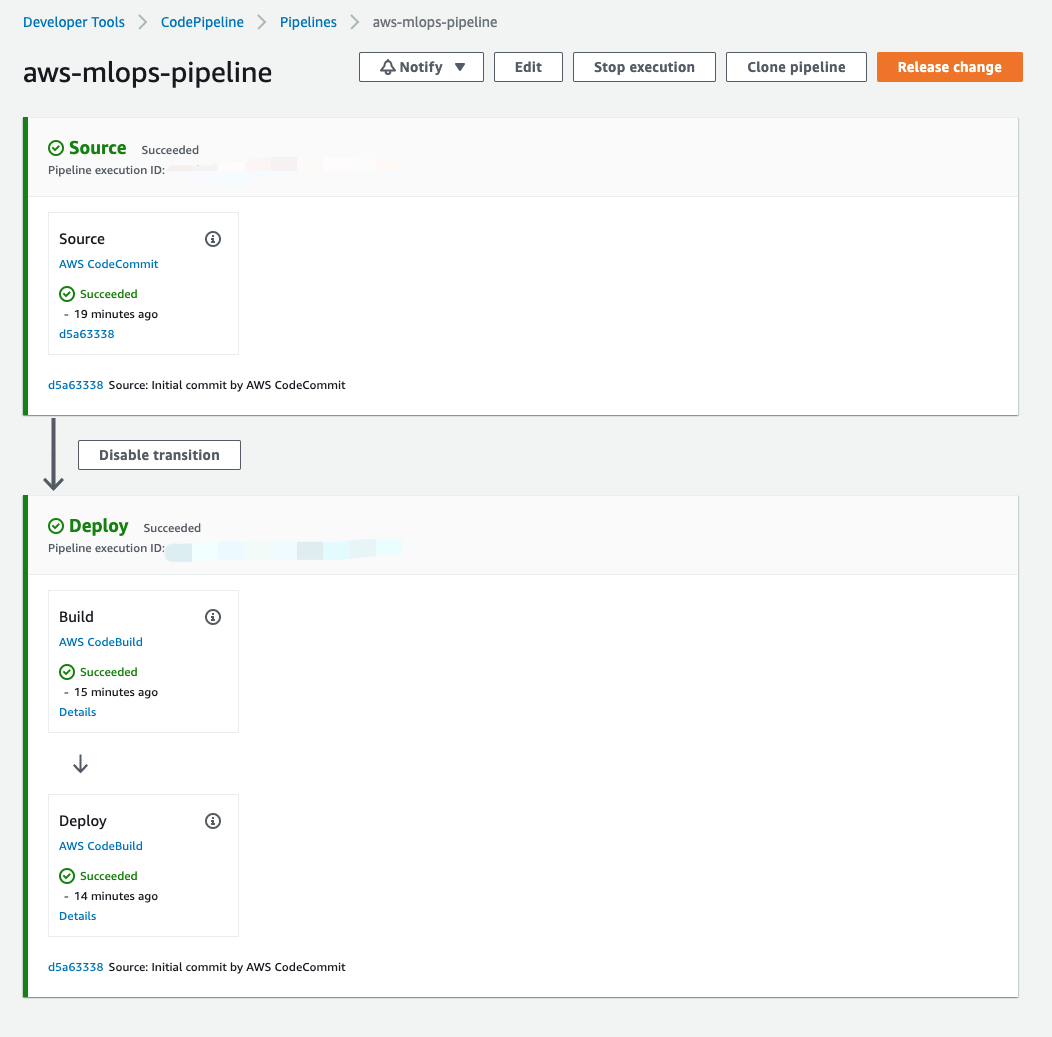Open AWS CodeCommit provider link
Viewport: 1052px width, 1037px height.
(x=109, y=264)
